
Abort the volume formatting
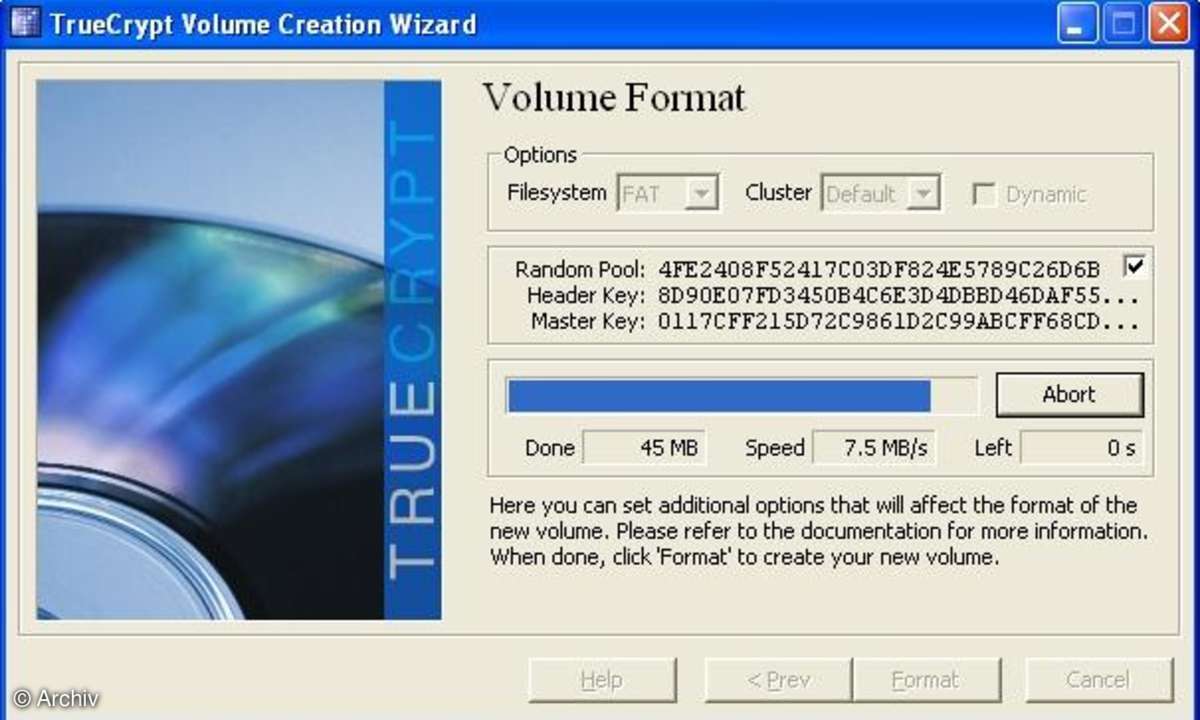tap(1069, 394)
